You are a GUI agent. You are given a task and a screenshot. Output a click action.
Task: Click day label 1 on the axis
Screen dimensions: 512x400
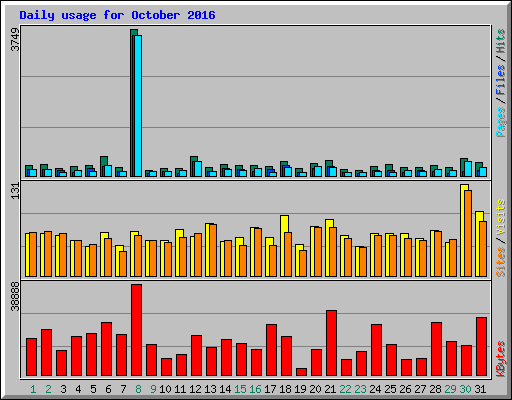[33, 389]
